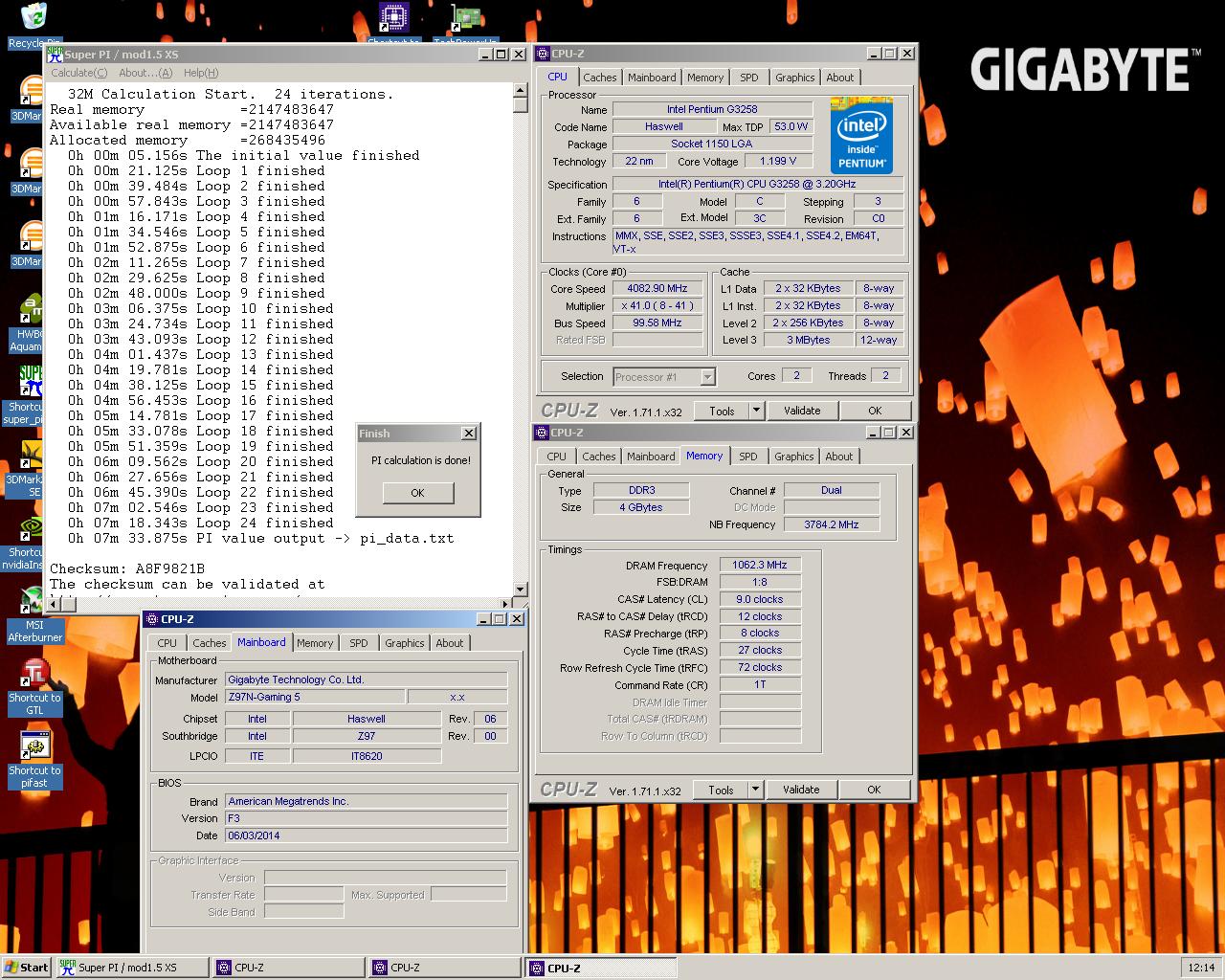This screenshot has width=1225, height=980.
Task: Switch to CPU tab in Mainboard CPU-Z window
Action: [167, 643]
